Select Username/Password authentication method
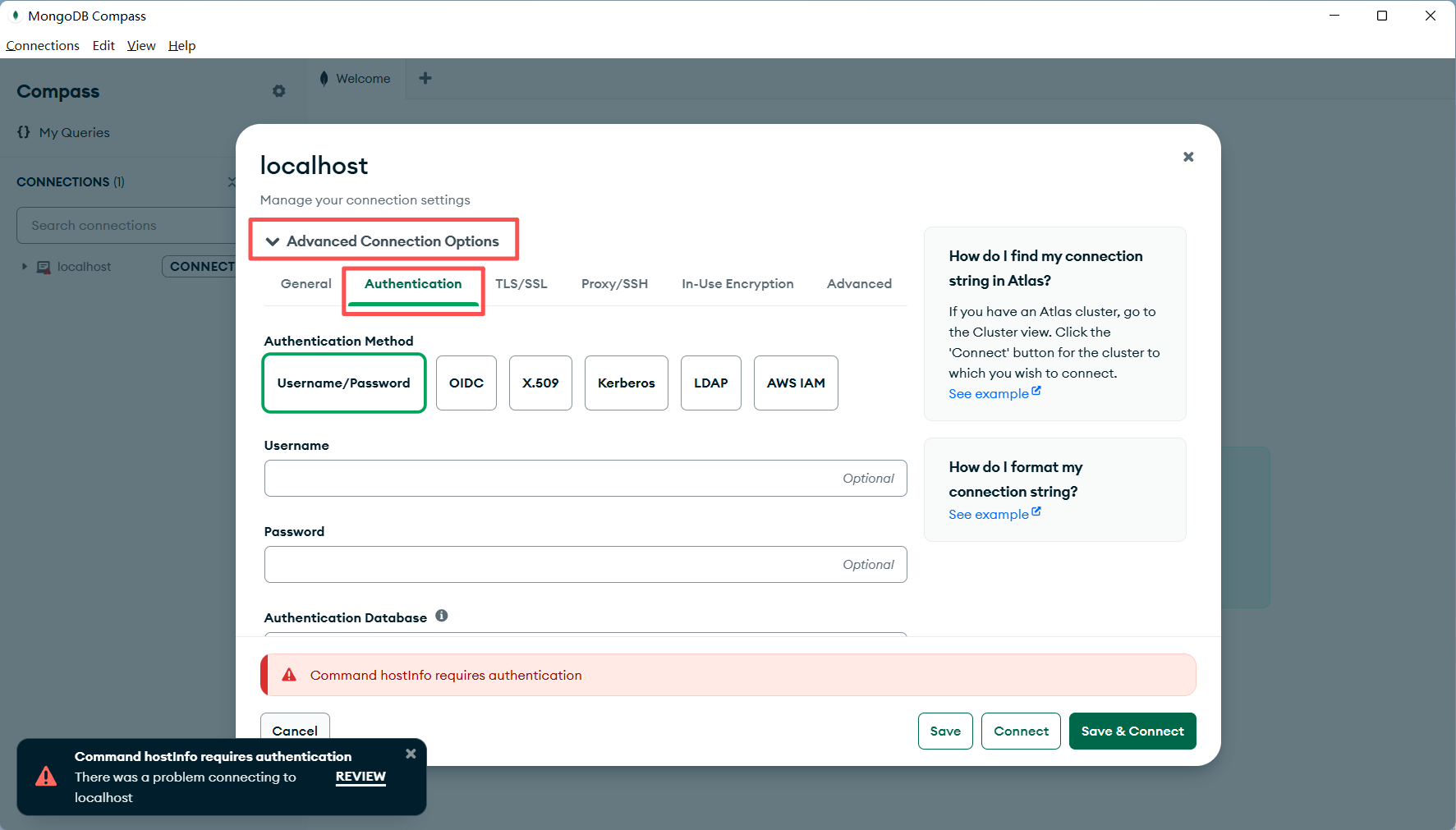Viewport: 1456px width, 830px height. pos(343,383)
